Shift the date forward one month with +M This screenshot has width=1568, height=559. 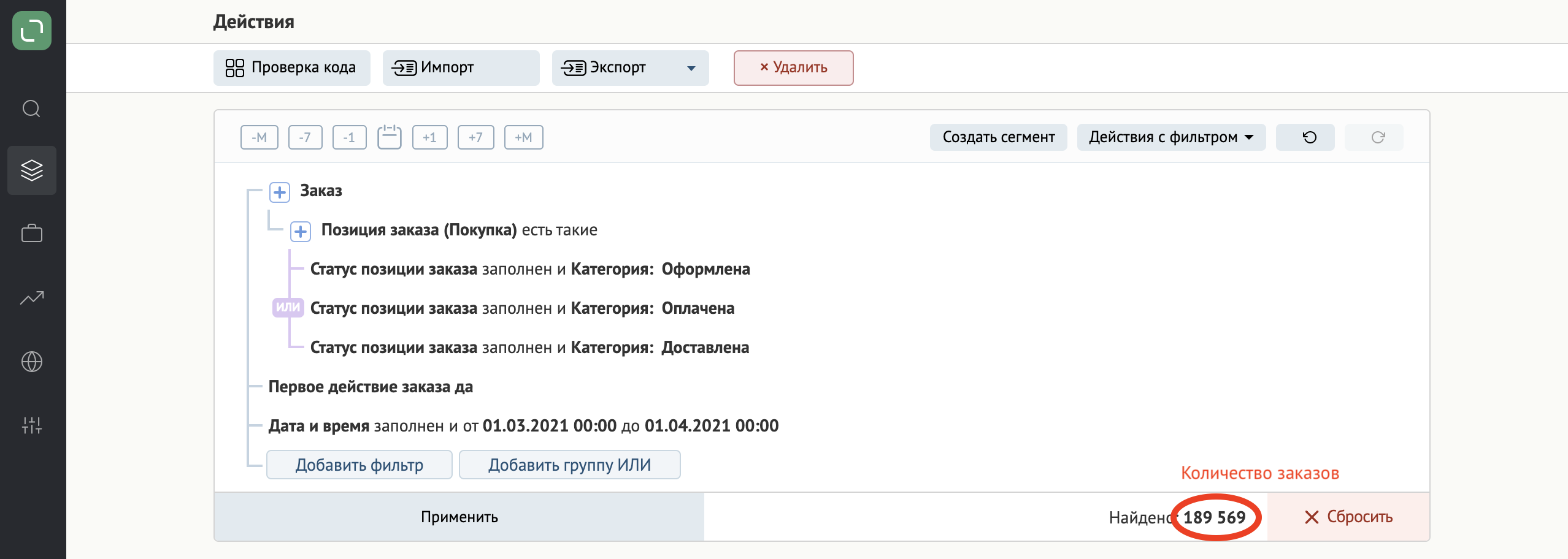[523, 137]
